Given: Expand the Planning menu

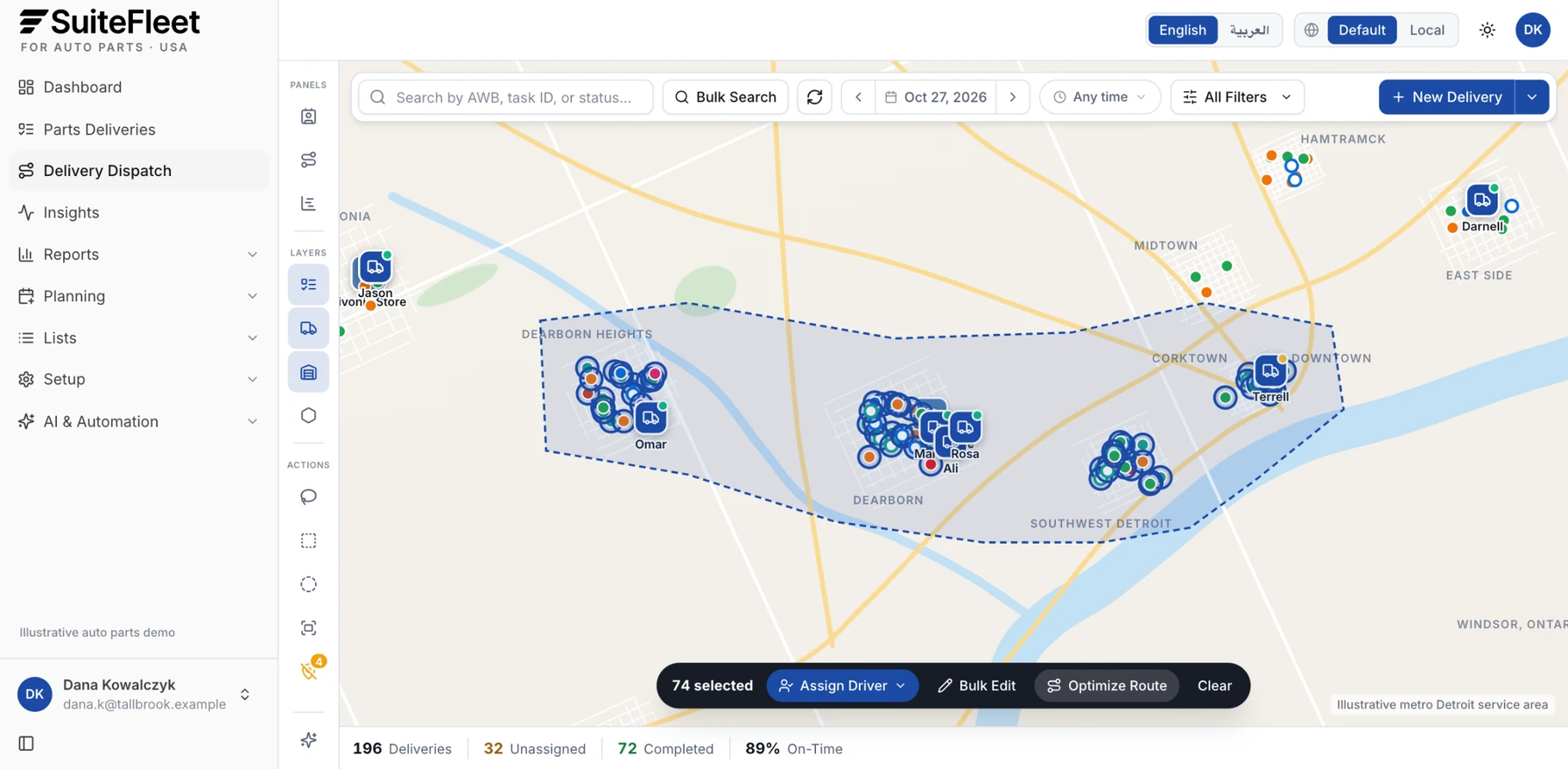Looking at the screenshot, I should point(138,296).
